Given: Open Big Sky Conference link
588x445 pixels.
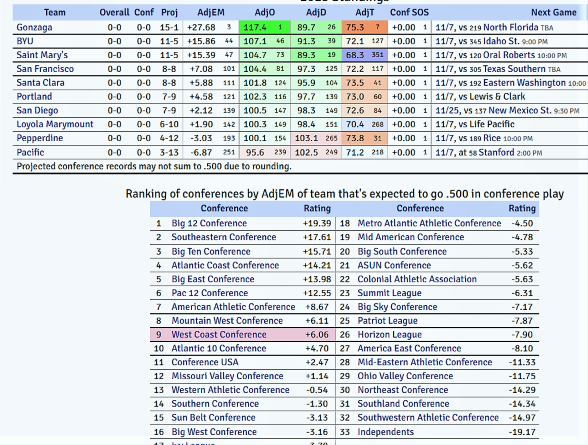Looking at the screenshot, I should point(397,307).
